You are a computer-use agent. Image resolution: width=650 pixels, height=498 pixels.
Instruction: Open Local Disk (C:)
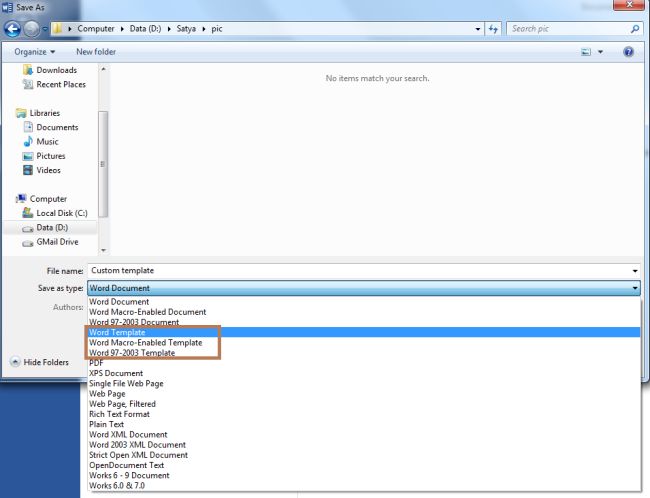(x=55, y=213)
